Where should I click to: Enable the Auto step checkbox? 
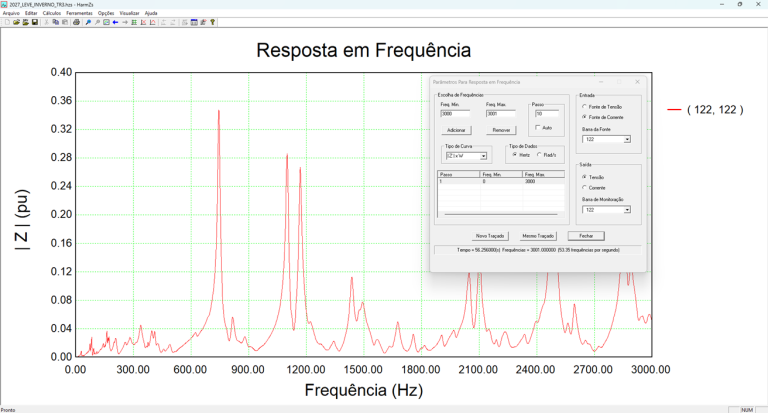pos(537,128)
